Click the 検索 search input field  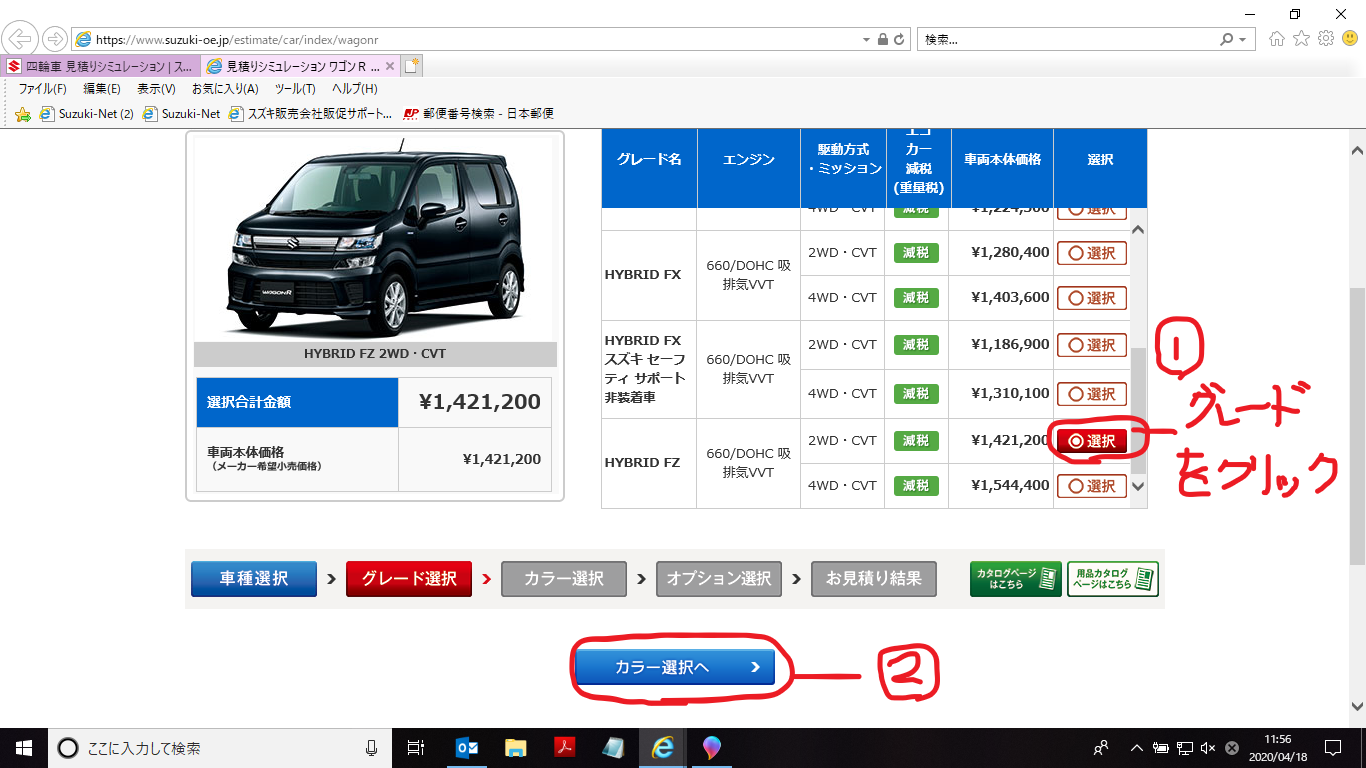1066,40
